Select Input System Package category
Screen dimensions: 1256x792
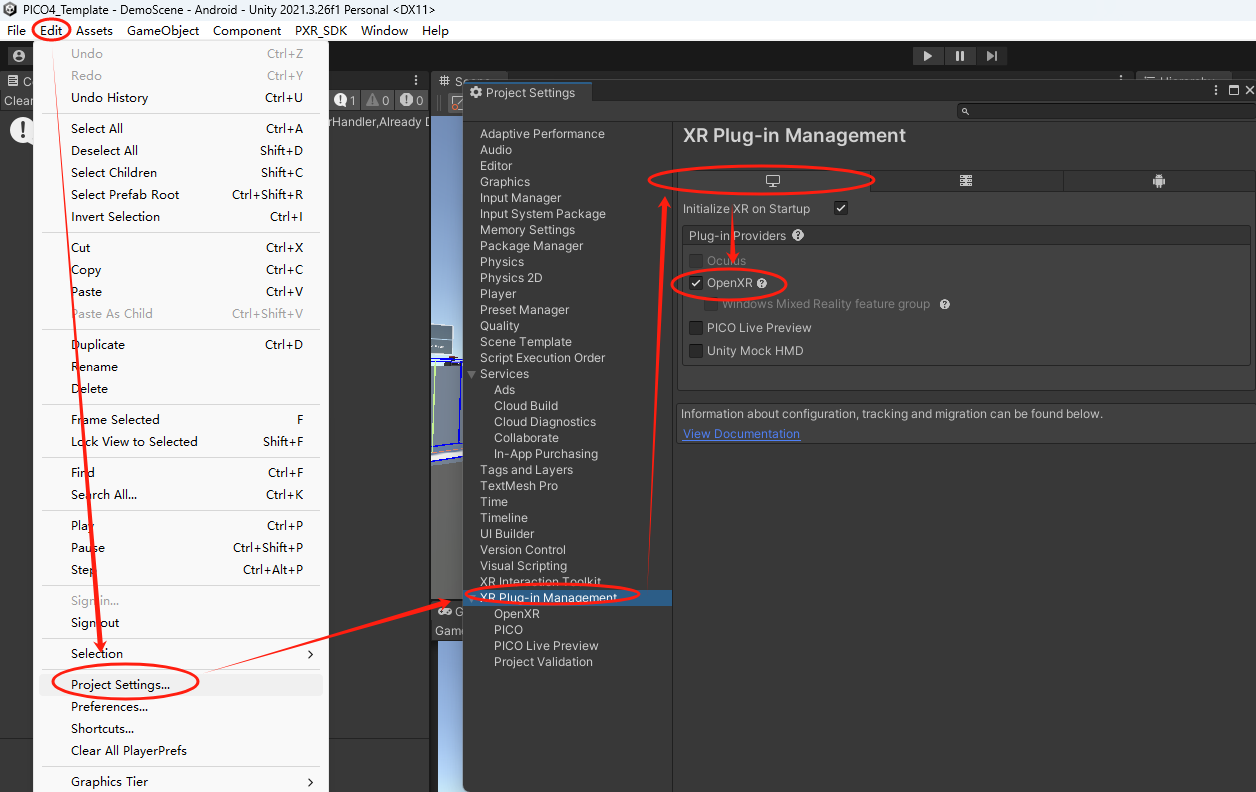542,214
